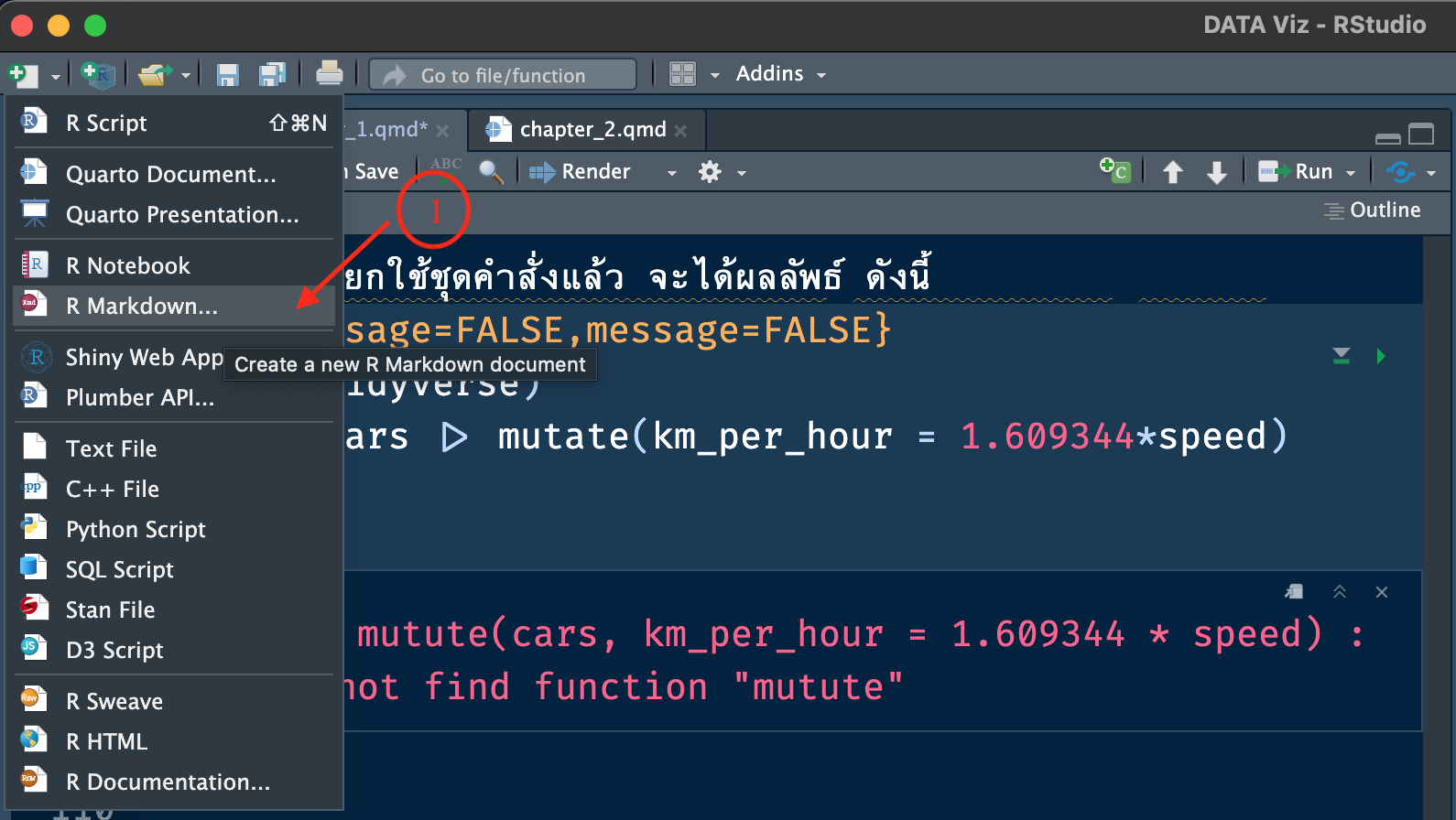Collapse the chunk output panel
Screen dimensions: 1456x820
click(1339, 592)
